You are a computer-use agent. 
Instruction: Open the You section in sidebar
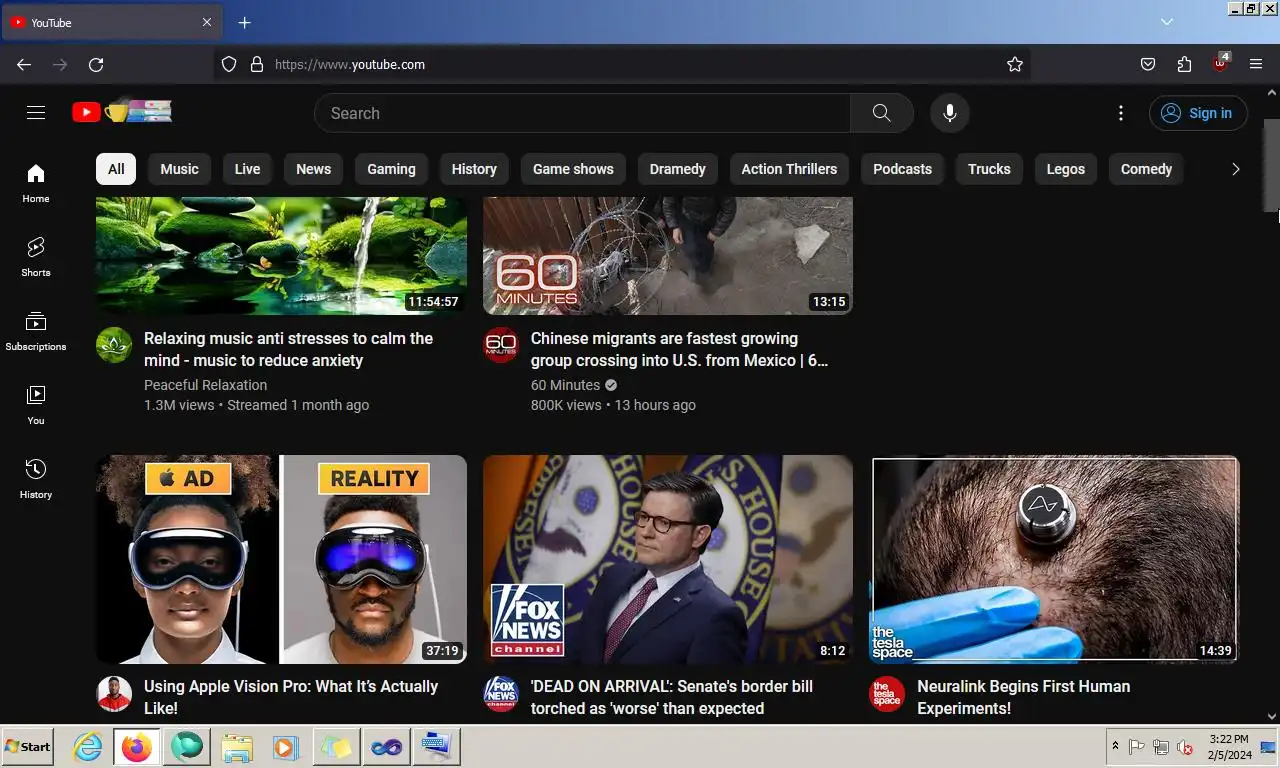click(x=36, y=405)
